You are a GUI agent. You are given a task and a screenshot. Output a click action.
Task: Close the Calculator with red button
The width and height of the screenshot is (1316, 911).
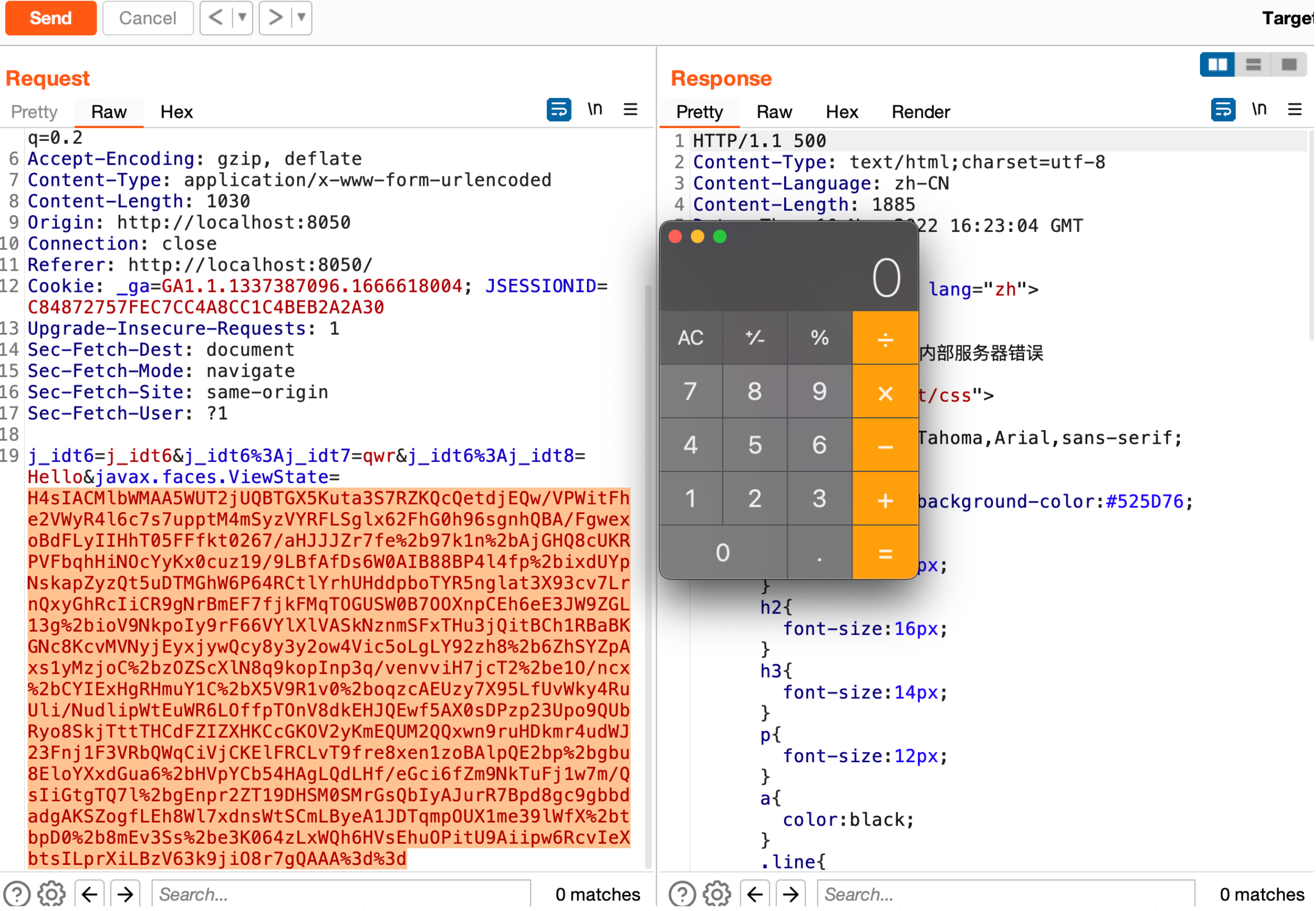pyautogui.click(x=676, y=237)
